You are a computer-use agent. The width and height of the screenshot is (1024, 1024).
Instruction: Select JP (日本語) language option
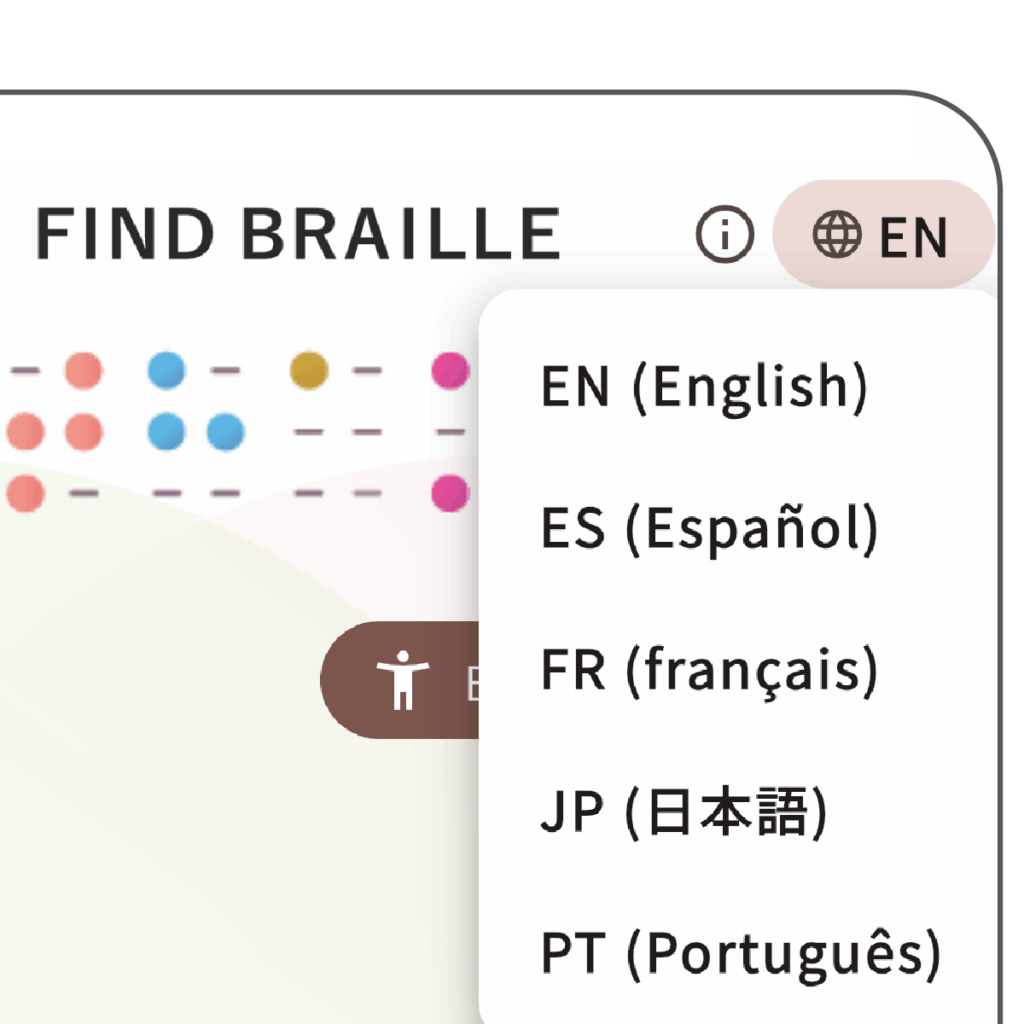[684, 813]
